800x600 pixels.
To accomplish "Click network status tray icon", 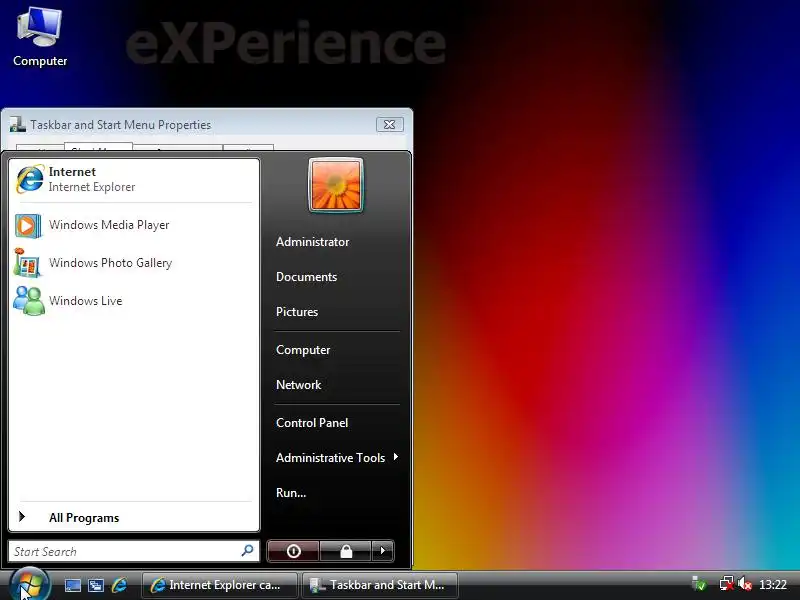I will coord(726,584).
